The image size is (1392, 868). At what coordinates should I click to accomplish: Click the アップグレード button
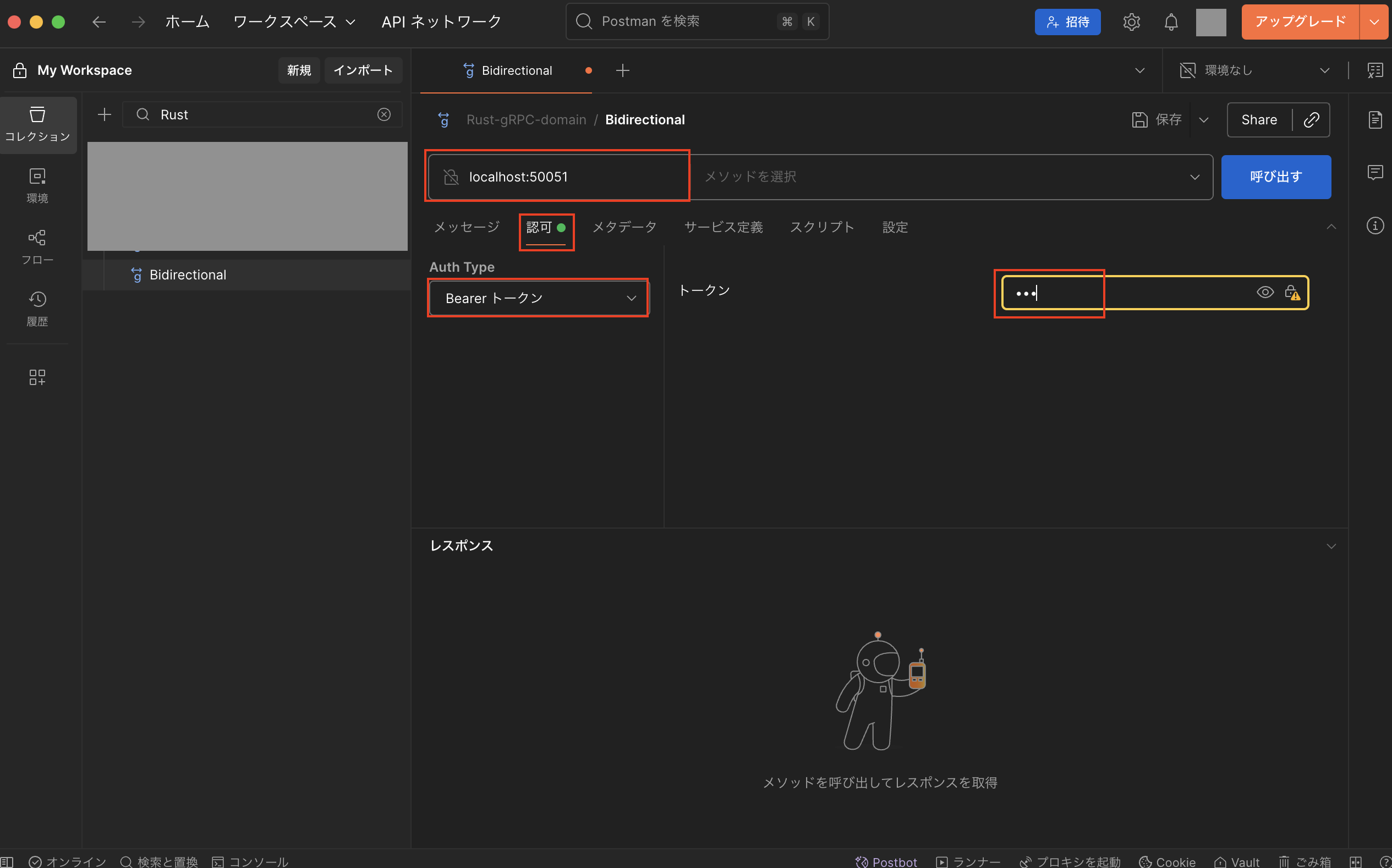click(x=1300, y=23)
